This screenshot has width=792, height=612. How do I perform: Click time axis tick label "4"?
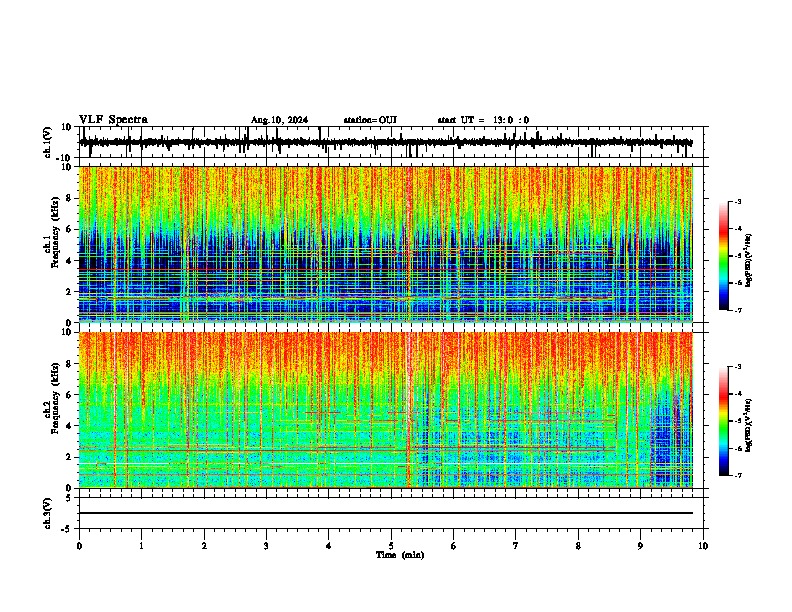[329, 546]
